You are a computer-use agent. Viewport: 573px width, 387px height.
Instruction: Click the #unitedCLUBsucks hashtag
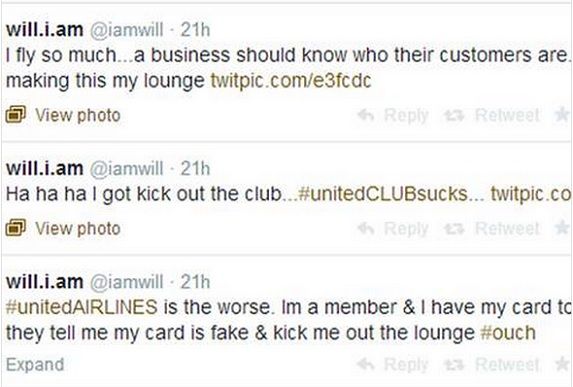(x=383, y=194)
